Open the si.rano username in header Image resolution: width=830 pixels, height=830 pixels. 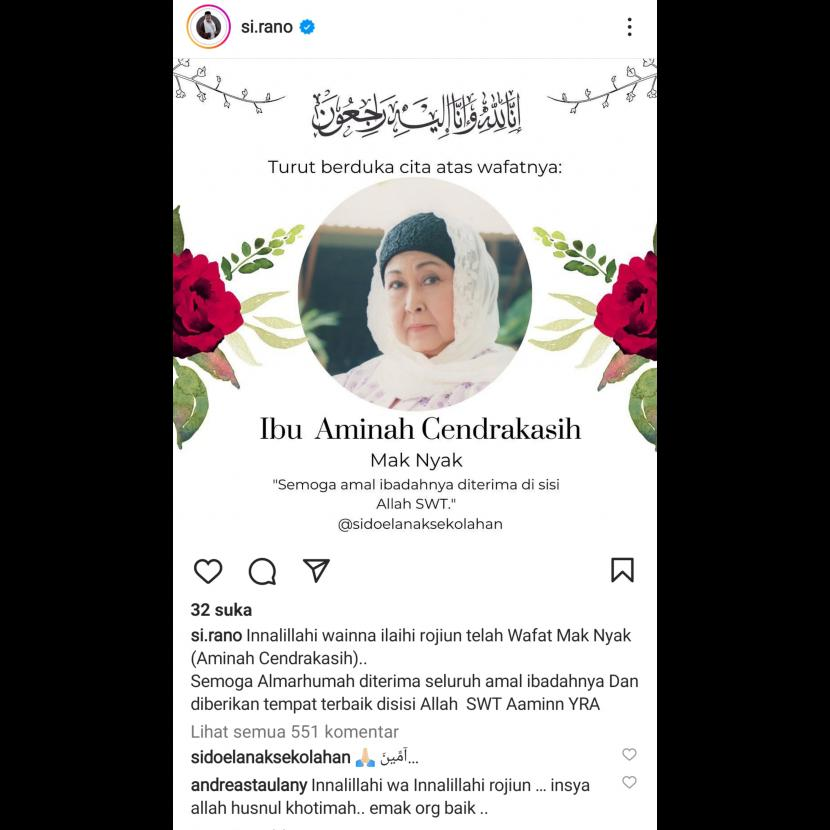[x=267, y=26]
